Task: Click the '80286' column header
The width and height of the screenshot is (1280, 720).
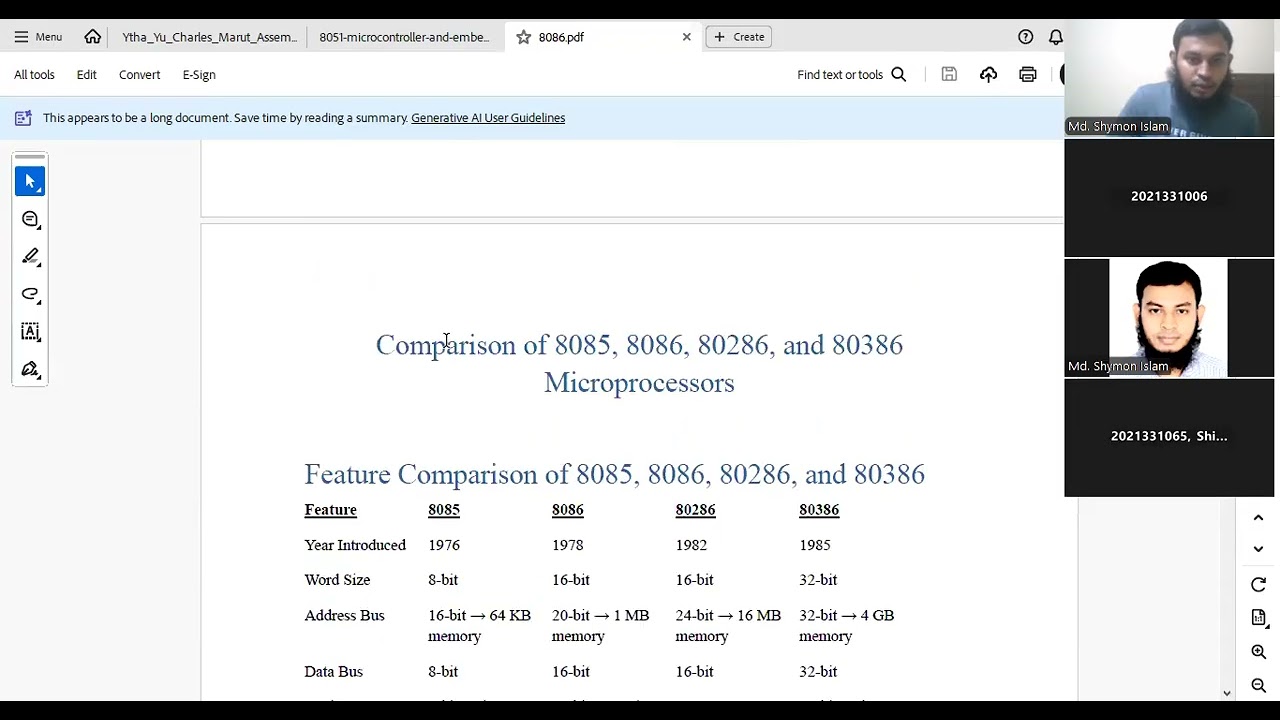Action: 695,510
